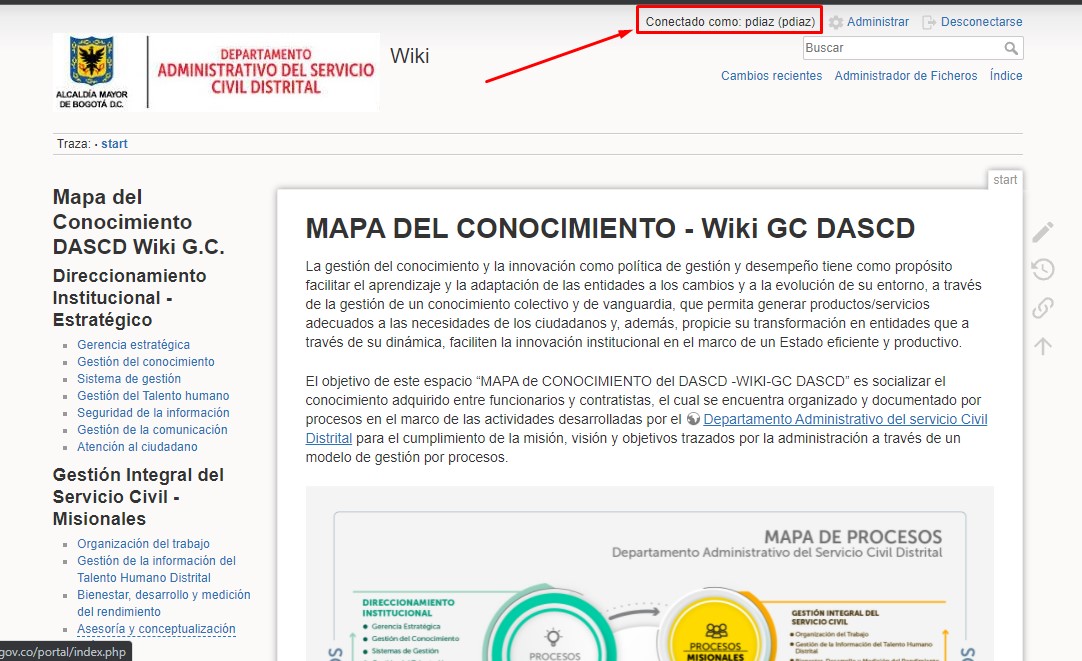The image size is (1082, 661).
Task: Open Gestión de la comunicación link
Action: pos(152,430)
